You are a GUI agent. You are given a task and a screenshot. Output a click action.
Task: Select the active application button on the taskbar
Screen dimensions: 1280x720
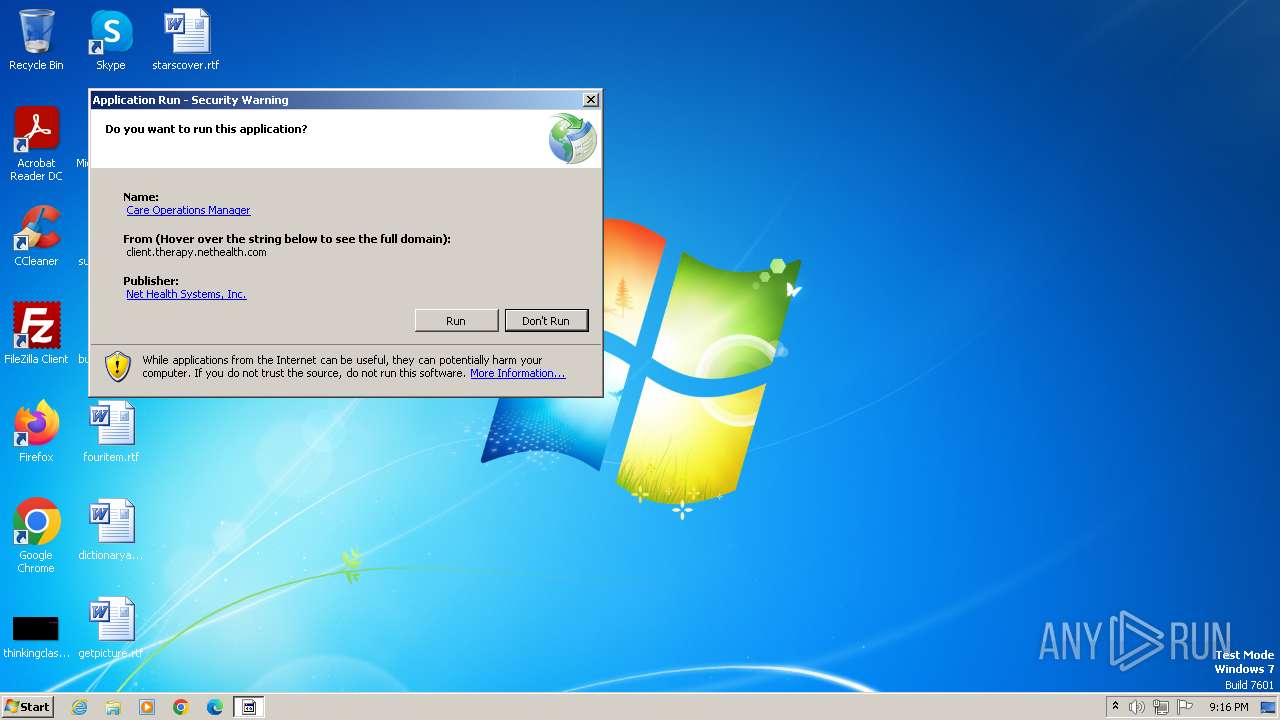(249, 707)
